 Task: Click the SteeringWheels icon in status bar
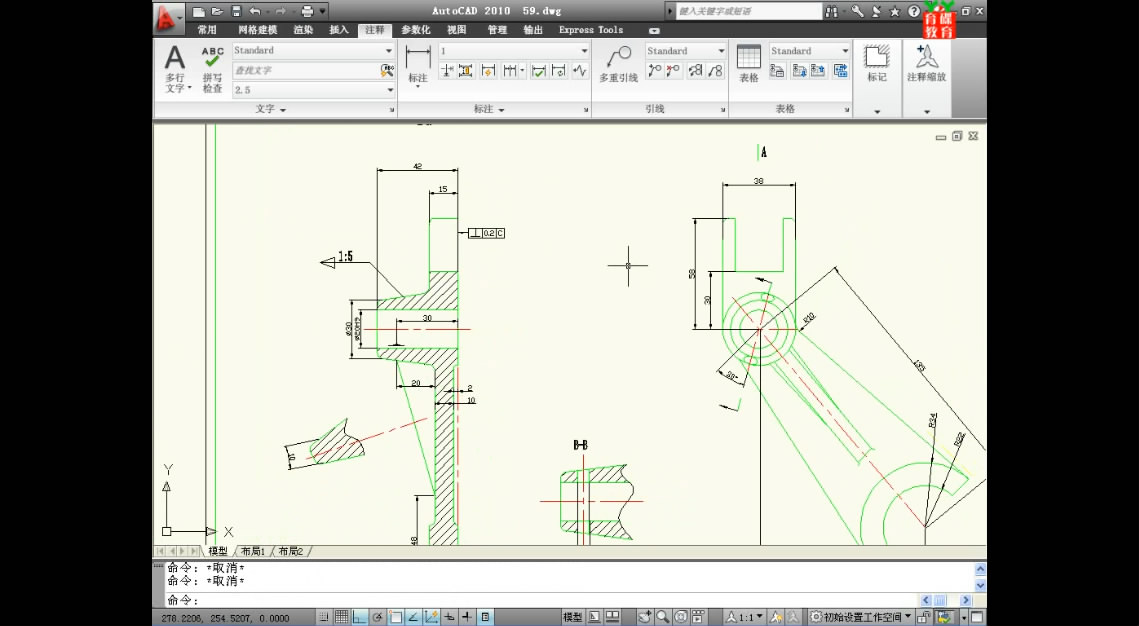pos(681,617)
